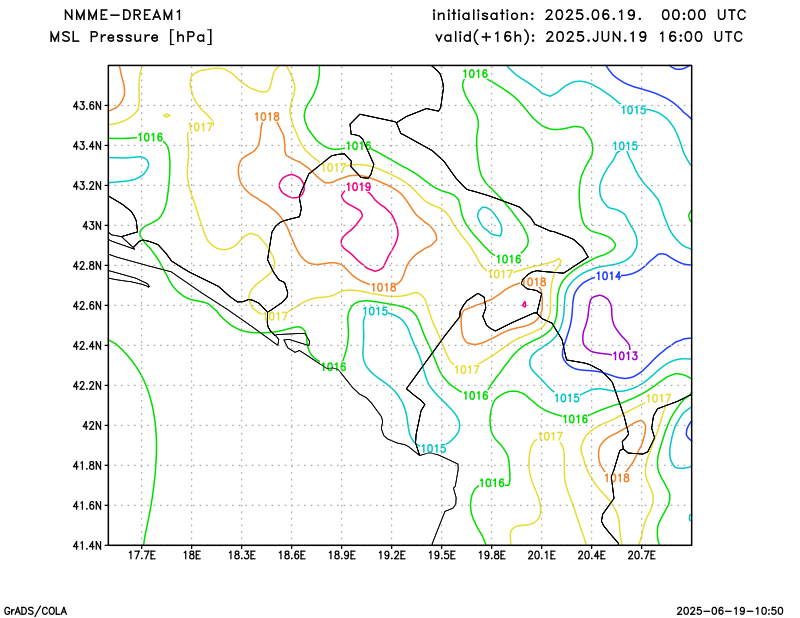Click the 41.4N latitude label

87,545
